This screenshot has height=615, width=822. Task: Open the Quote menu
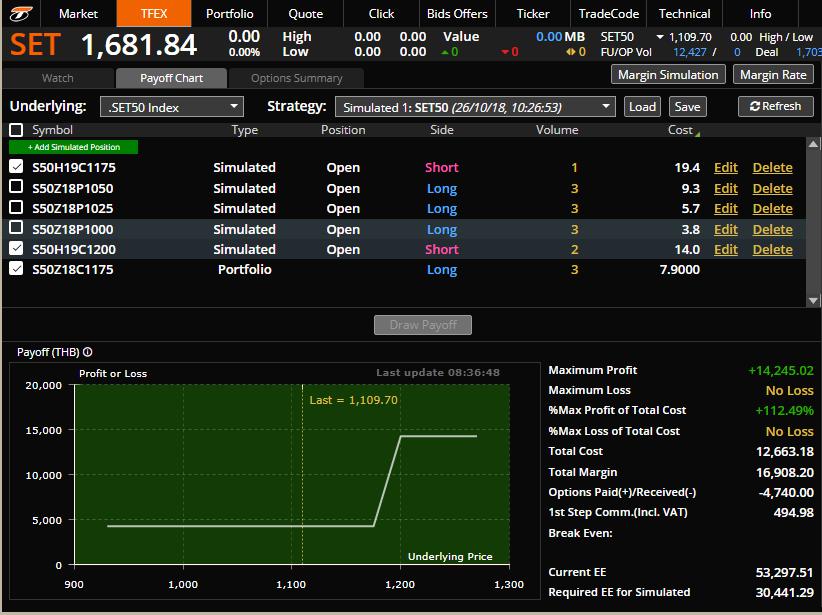click(306, 14)
